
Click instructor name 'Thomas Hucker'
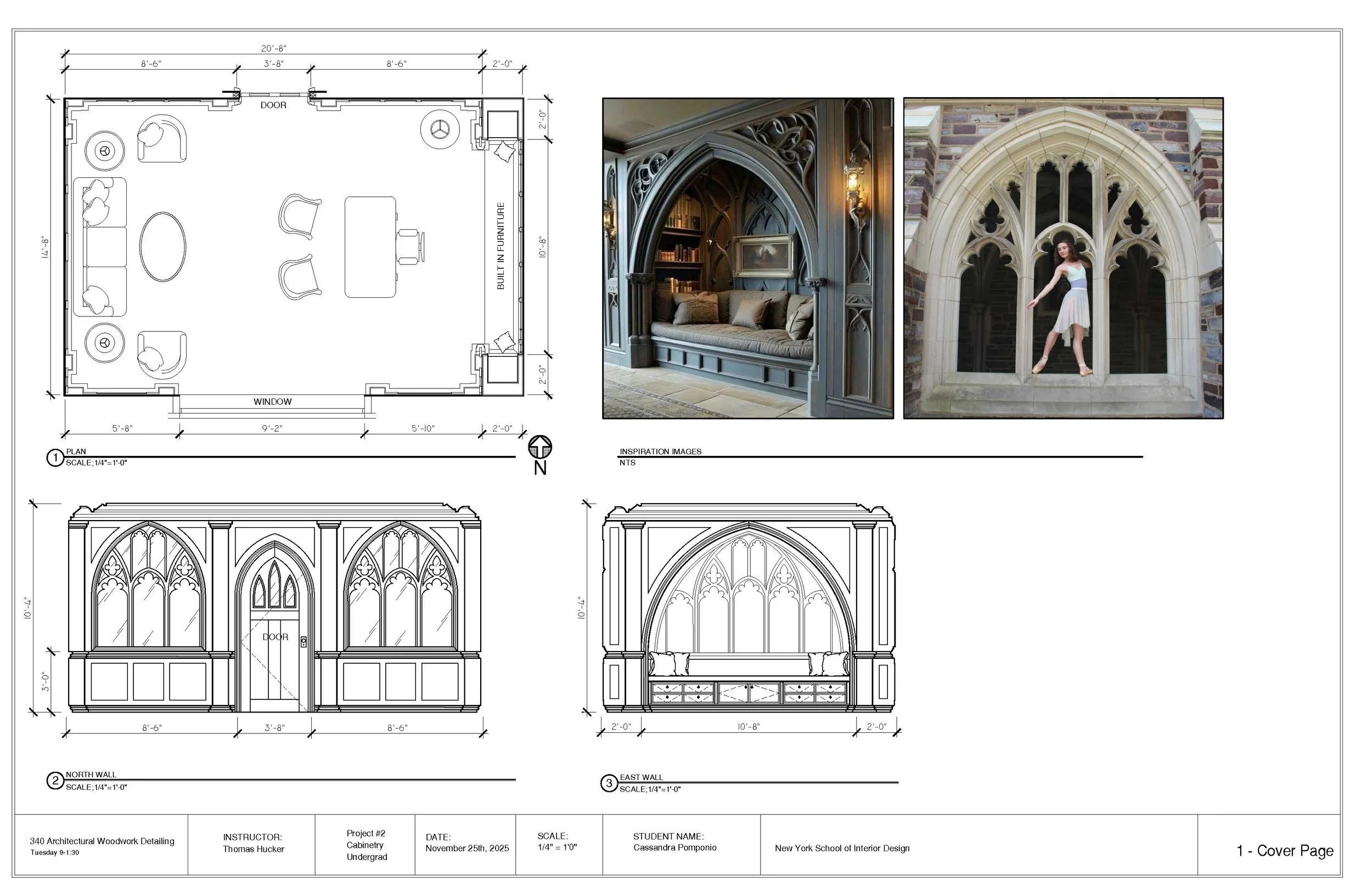pos(254,849)
